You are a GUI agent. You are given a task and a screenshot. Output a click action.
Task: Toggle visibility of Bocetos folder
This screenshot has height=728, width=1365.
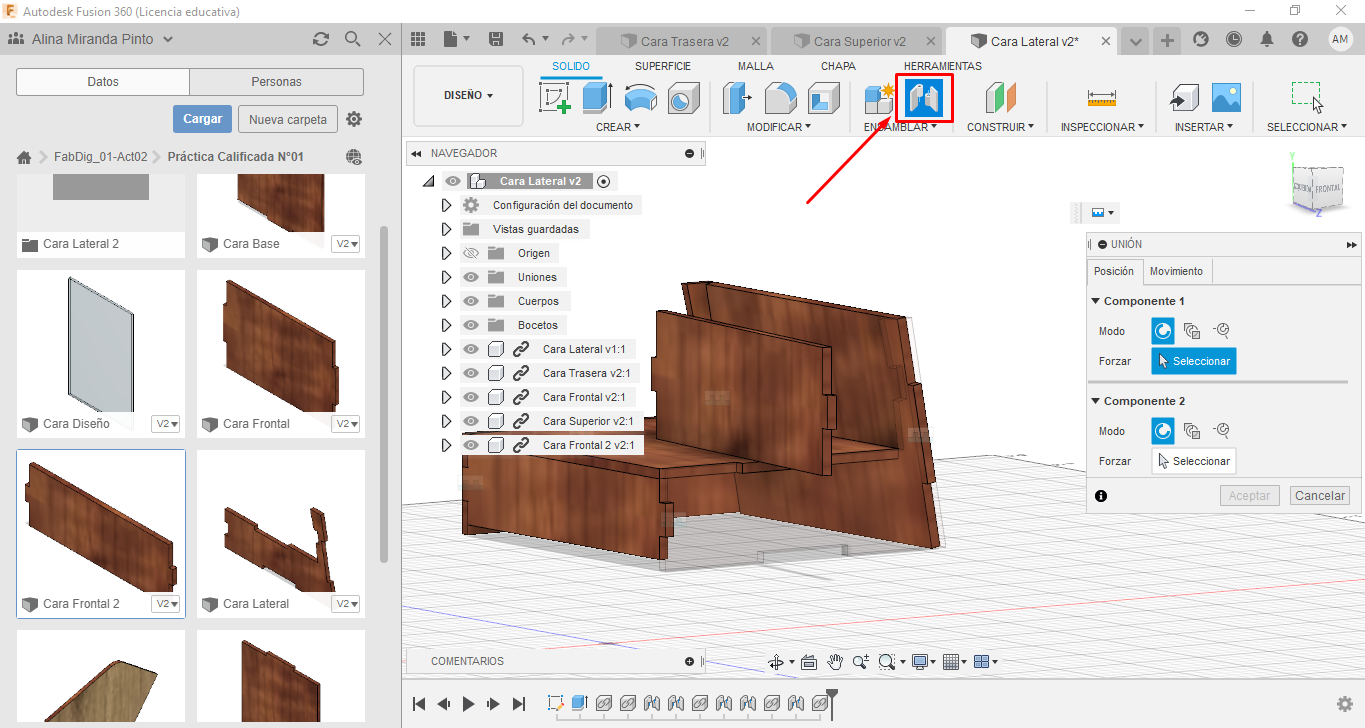pos(471,325)
